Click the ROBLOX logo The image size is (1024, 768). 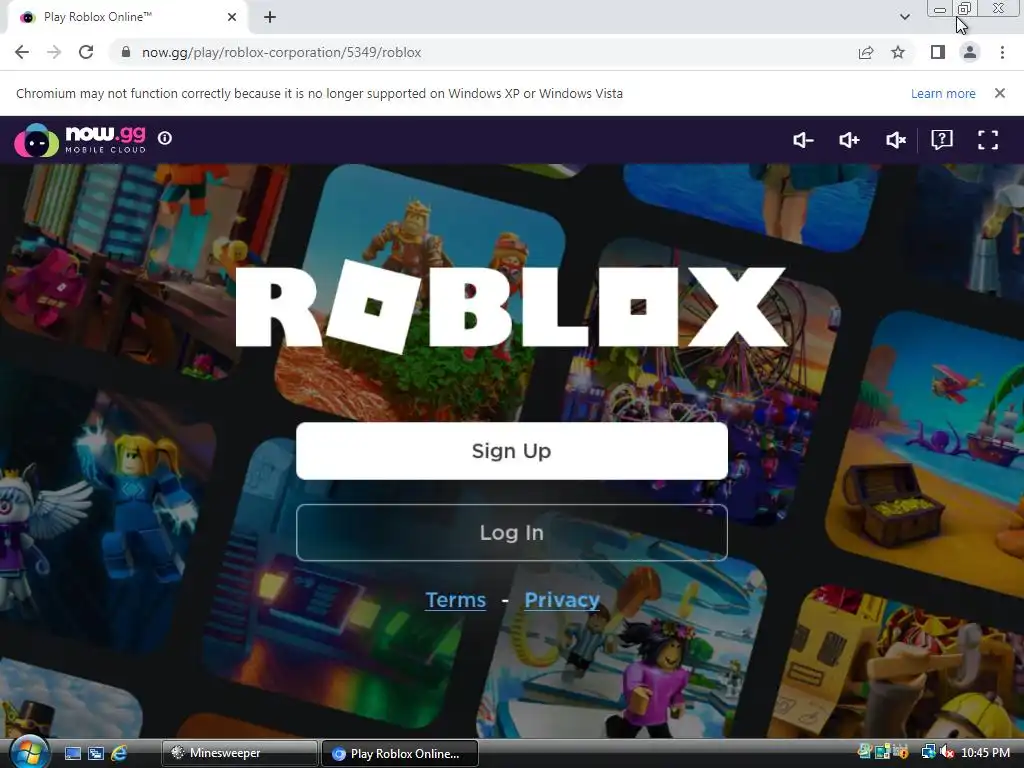pos(511,306)
